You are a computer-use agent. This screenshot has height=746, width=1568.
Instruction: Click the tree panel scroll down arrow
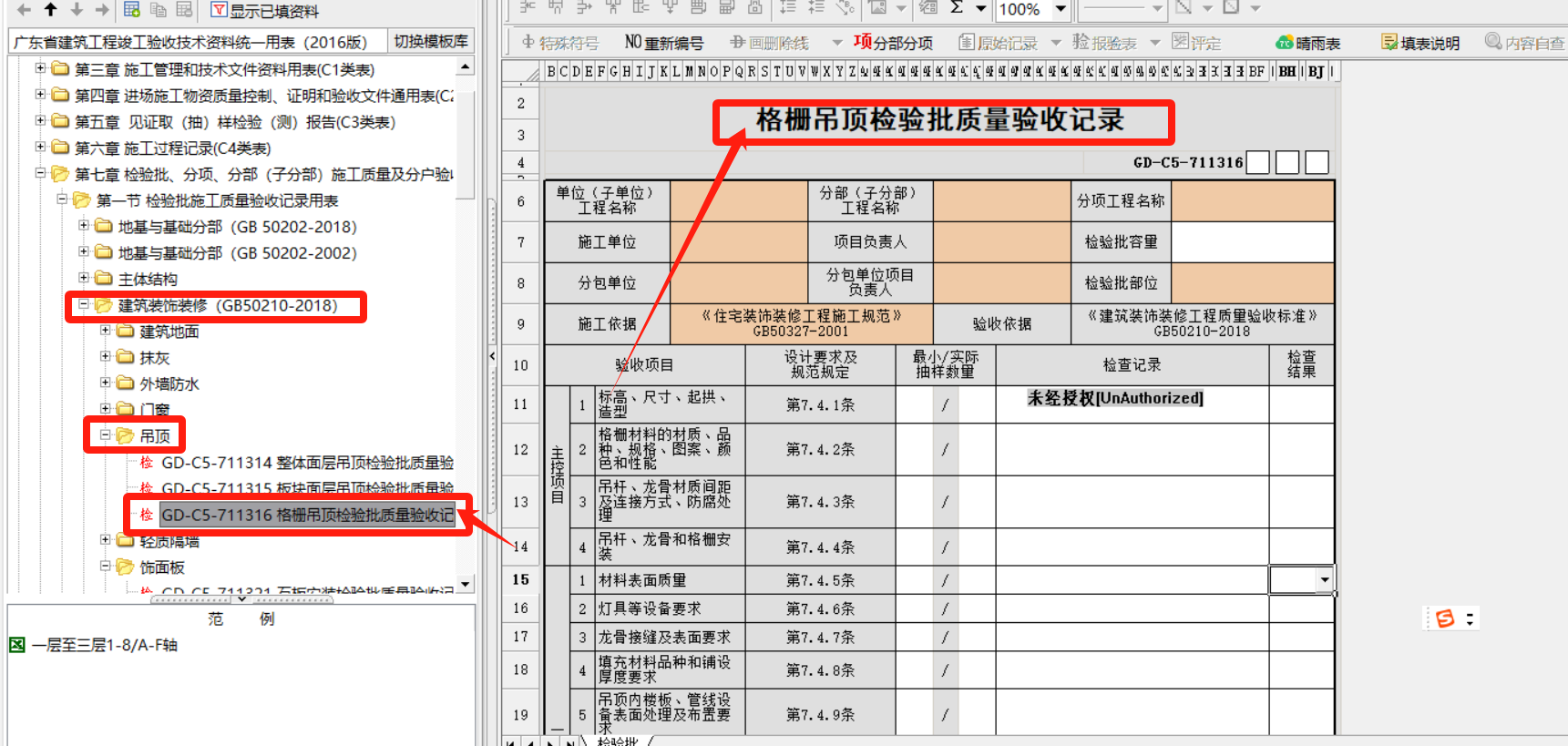click(x=466, y=584)
